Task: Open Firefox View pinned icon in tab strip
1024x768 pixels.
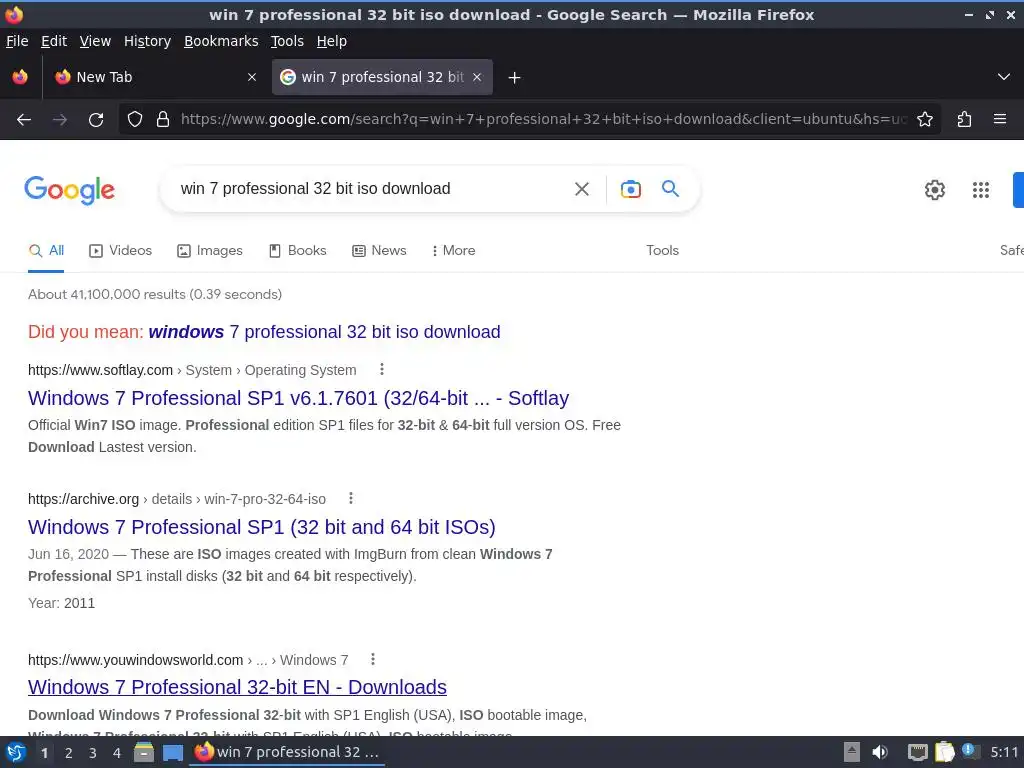Action: 20,77
